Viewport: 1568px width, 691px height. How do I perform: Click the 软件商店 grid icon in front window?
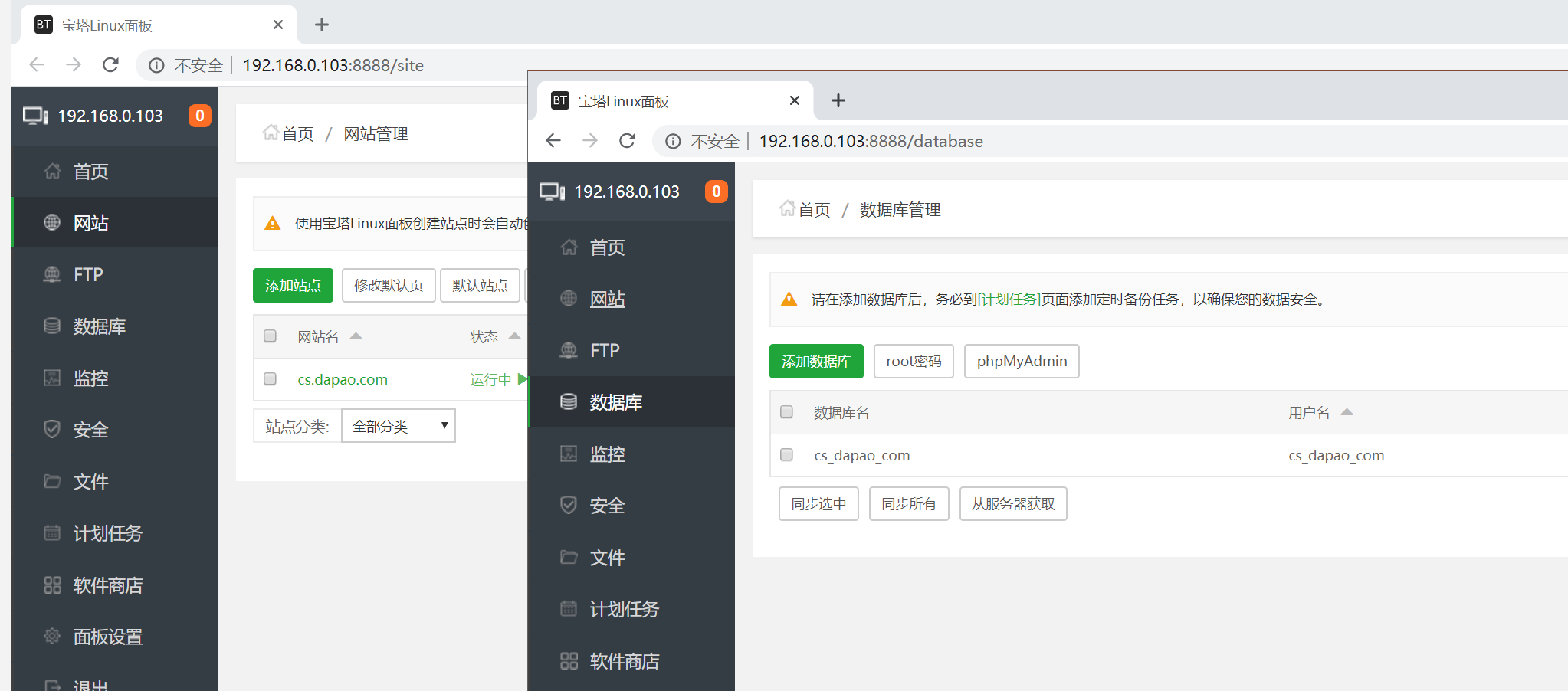point(569,660)
